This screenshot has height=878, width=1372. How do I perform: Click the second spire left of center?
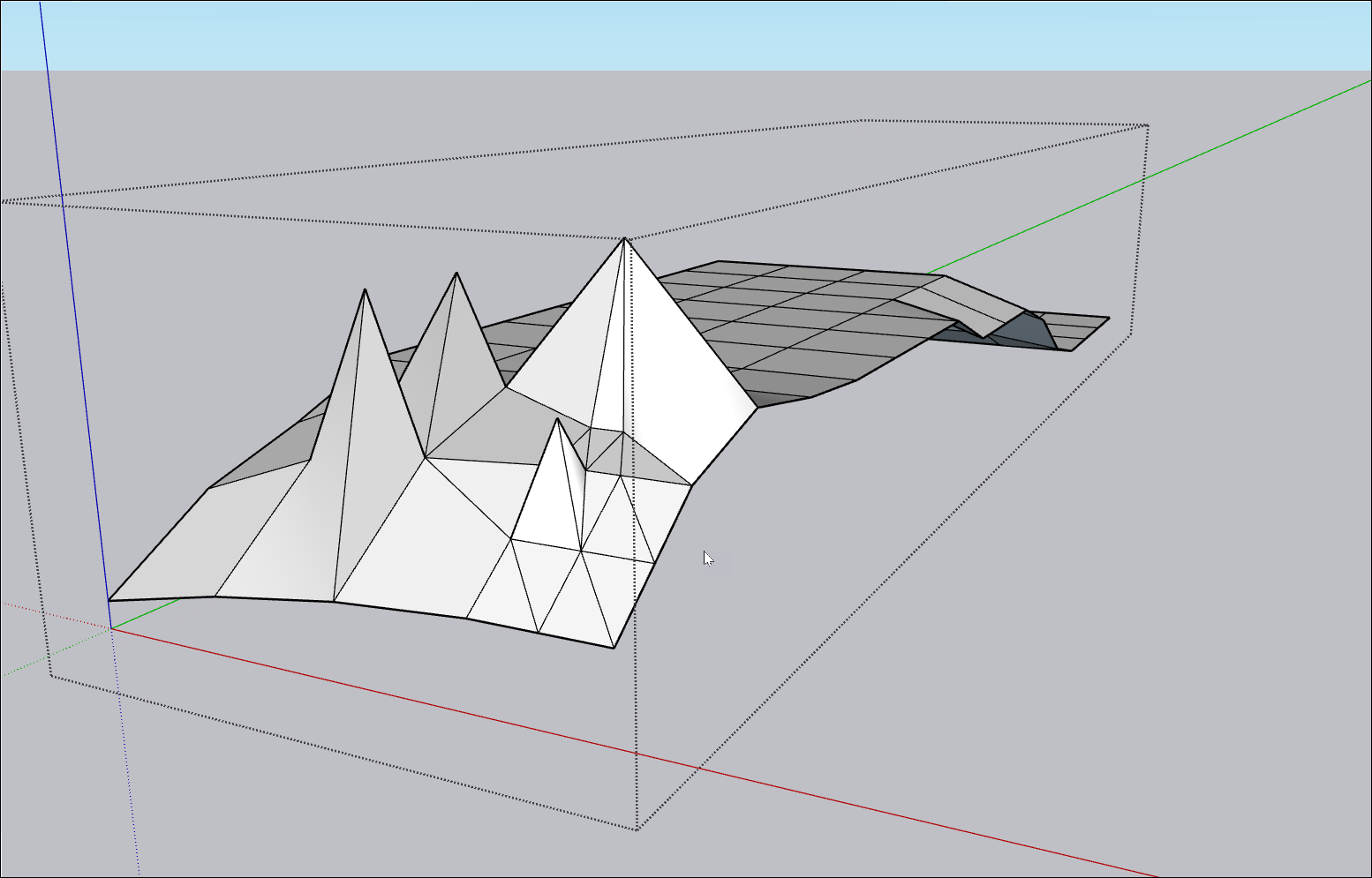pyautogui.click(x=456, y=275)
